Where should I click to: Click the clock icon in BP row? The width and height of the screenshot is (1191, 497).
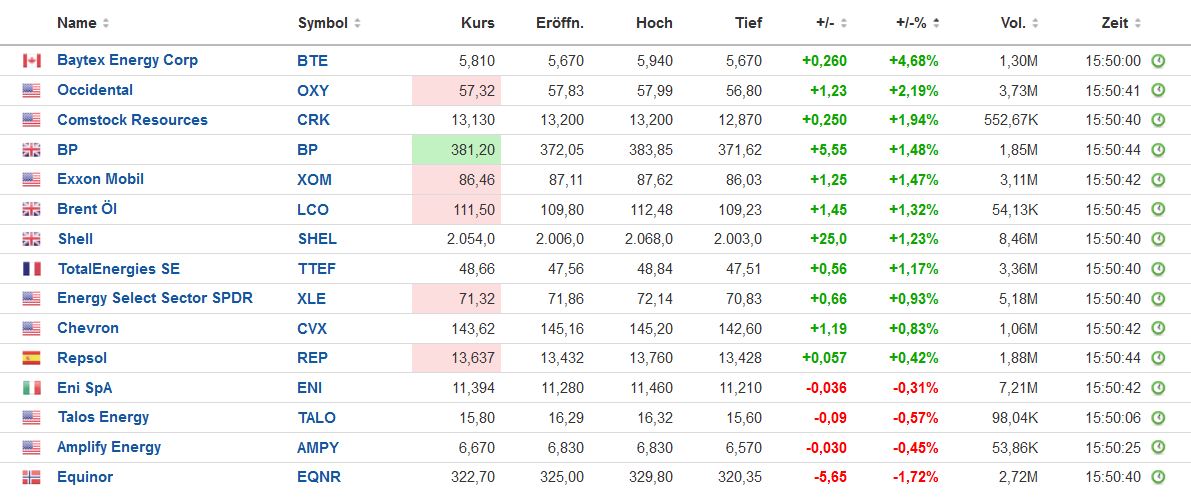tap(1158, 150)
